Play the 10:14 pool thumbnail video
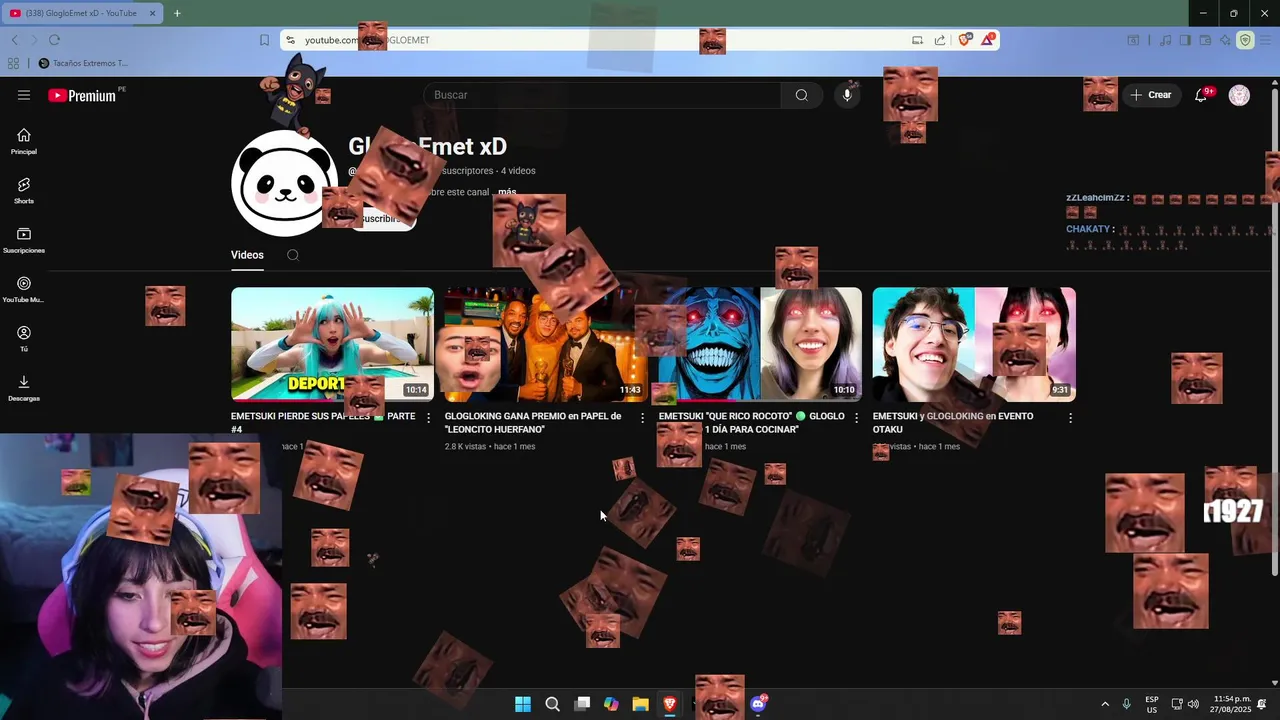Screen dimensions: 1280x720 tap(332, 344)
